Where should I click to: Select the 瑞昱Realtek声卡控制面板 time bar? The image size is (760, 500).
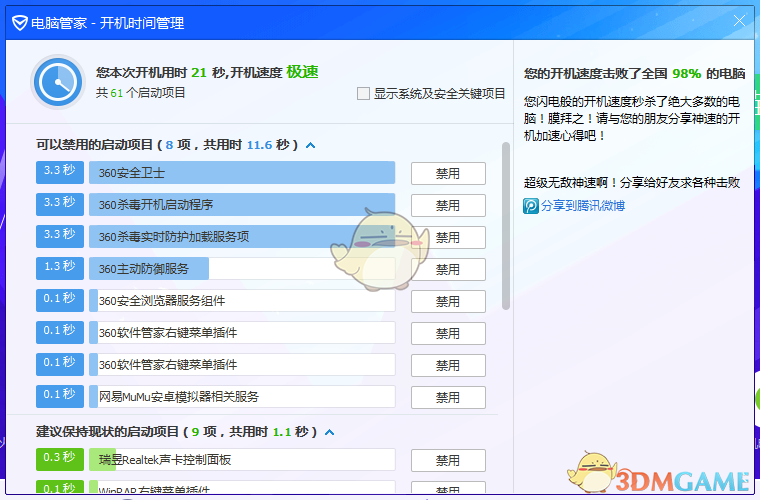click(x=242, y=460)
